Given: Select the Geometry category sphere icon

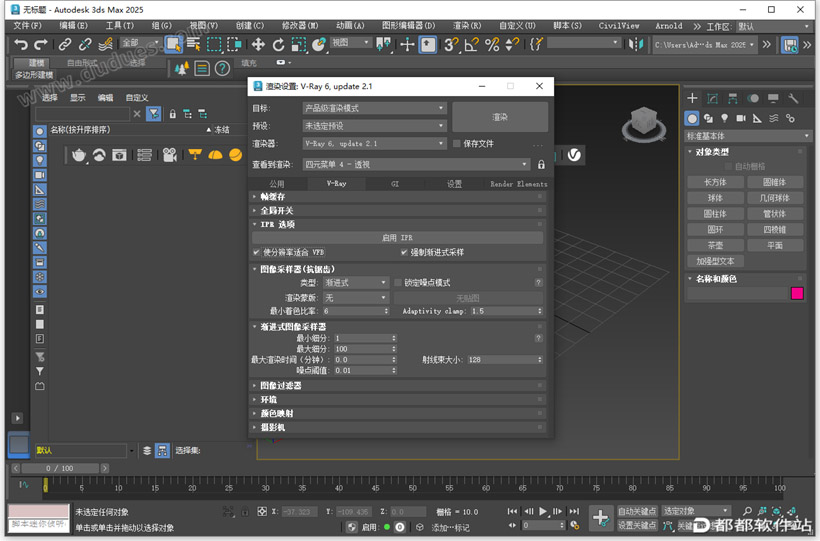Looking at the screenshot, I should 692,118.
